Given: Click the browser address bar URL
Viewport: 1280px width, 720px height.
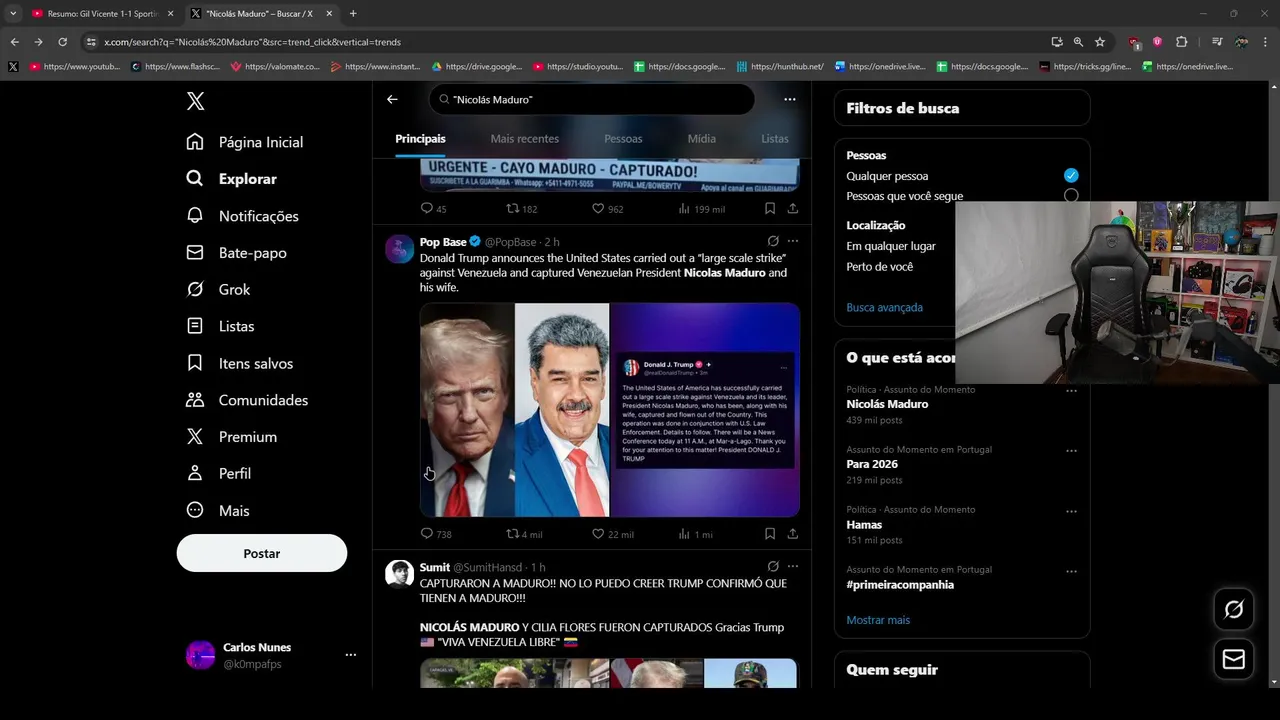Looking at the screenshot, I should coord(252,42).
